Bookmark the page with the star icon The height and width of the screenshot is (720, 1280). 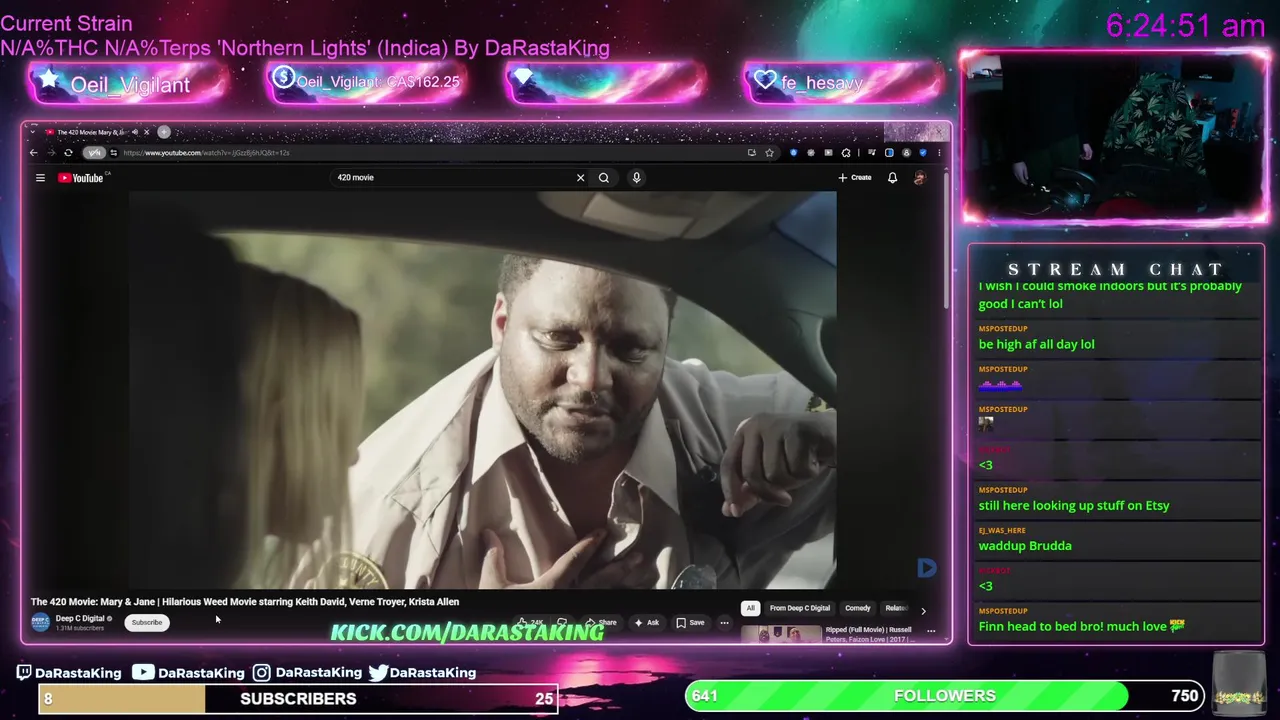[769, 153]
